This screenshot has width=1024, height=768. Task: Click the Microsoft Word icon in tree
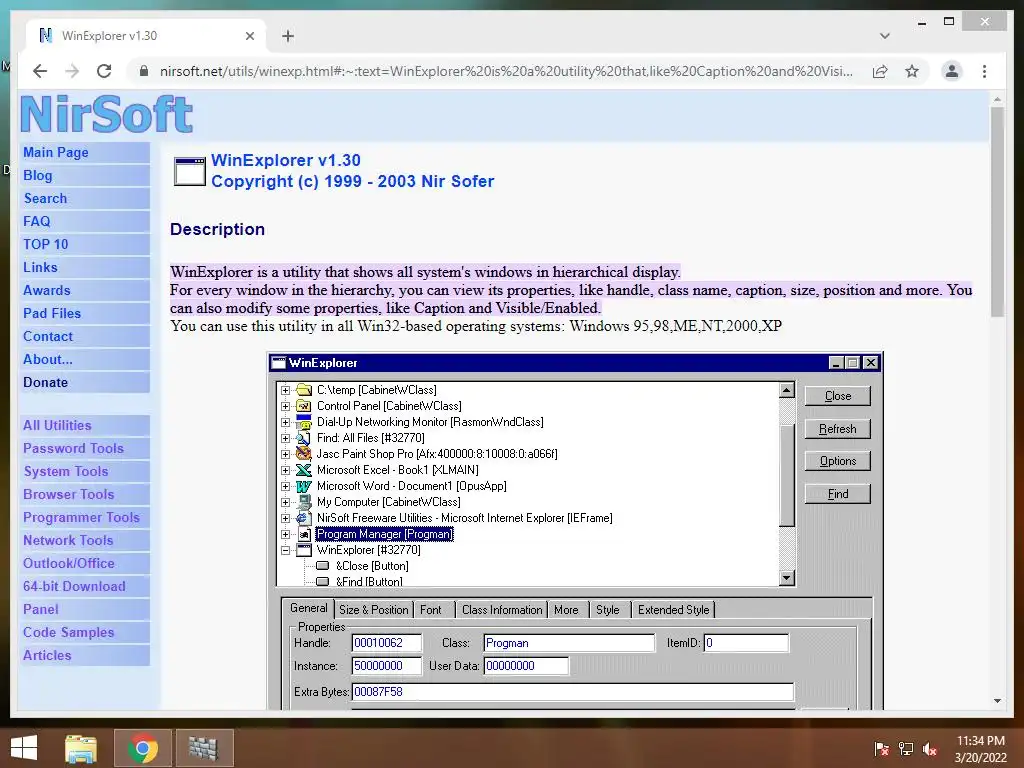304,486
